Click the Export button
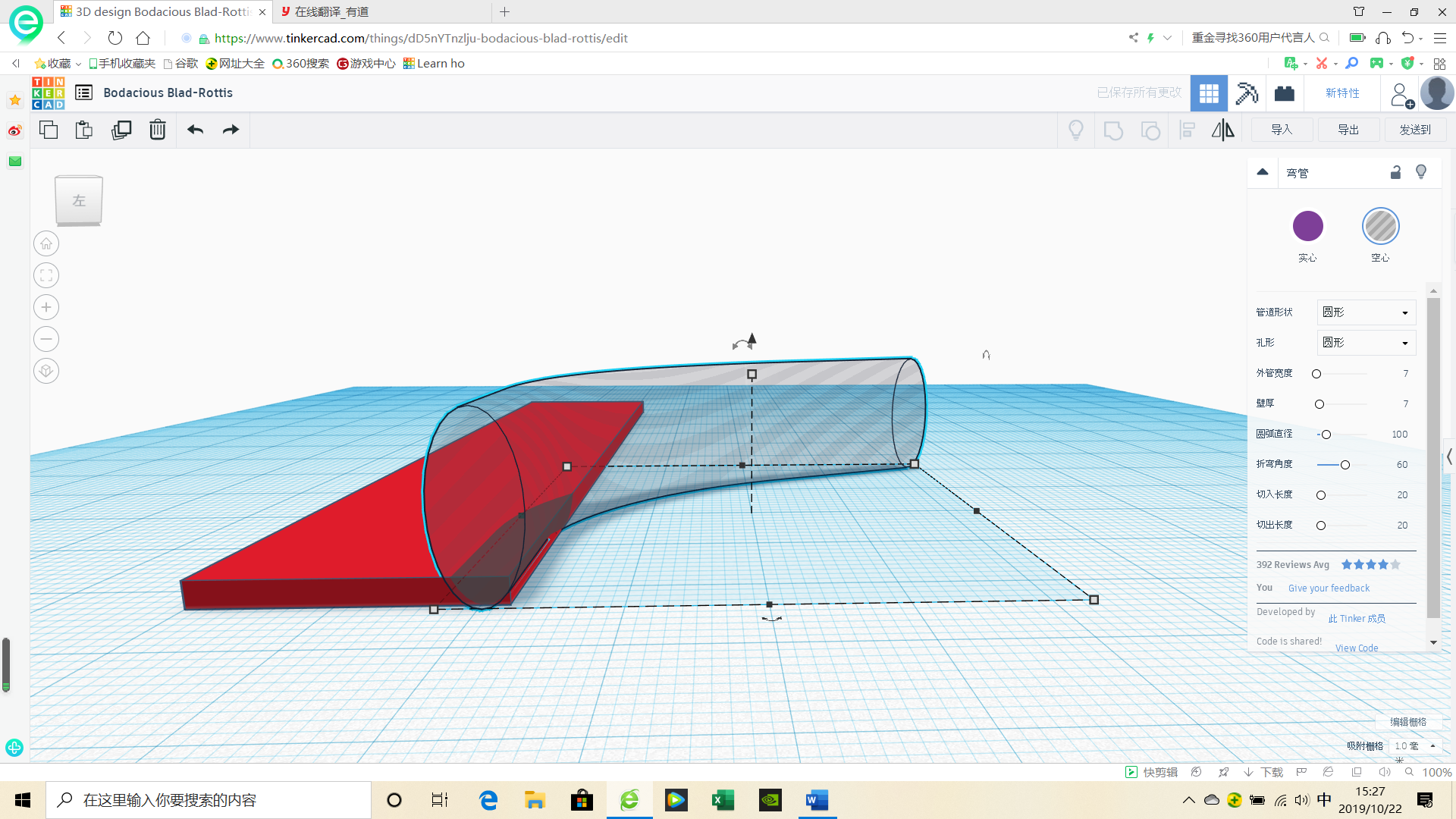1456x819 pixels. pyautogui.click(x=1348, y=130)
